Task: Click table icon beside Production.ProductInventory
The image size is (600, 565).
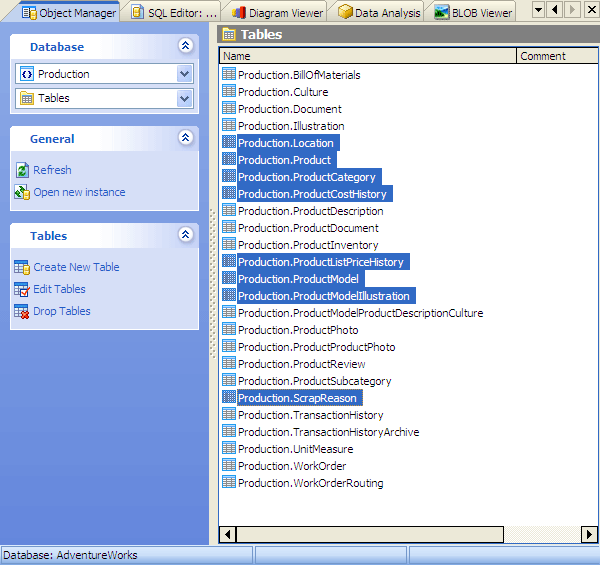Action: click(229, 244)
